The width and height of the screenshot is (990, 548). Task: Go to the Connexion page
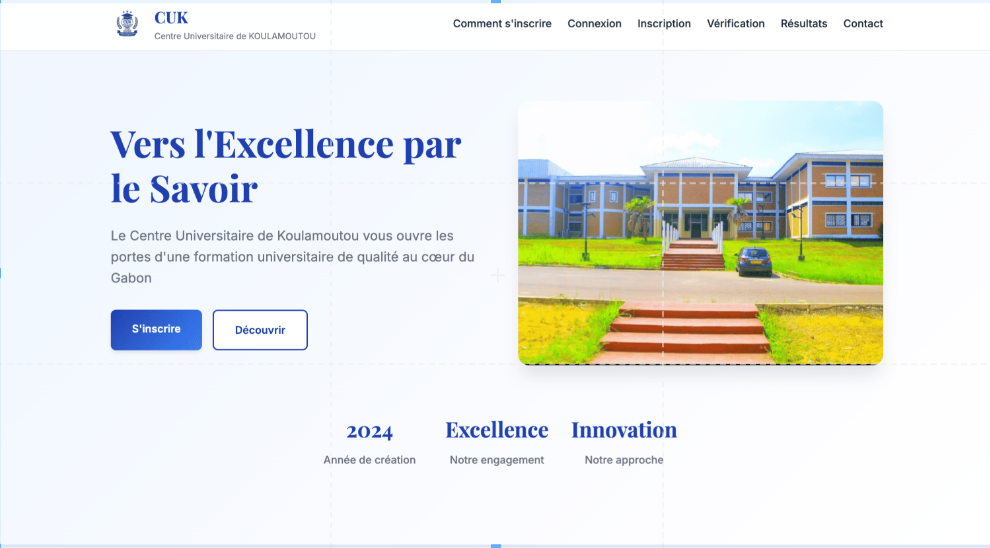tap(594, 24)
